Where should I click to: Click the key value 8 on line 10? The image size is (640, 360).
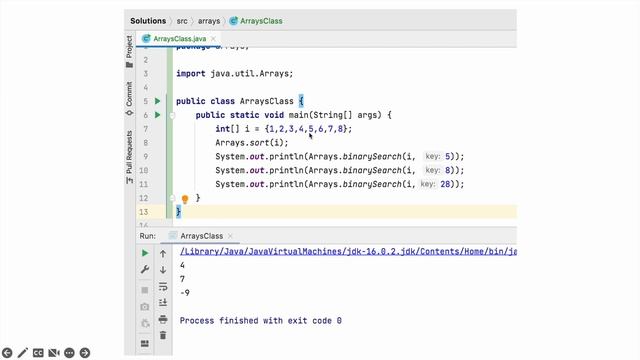click(x=447, y=170)
